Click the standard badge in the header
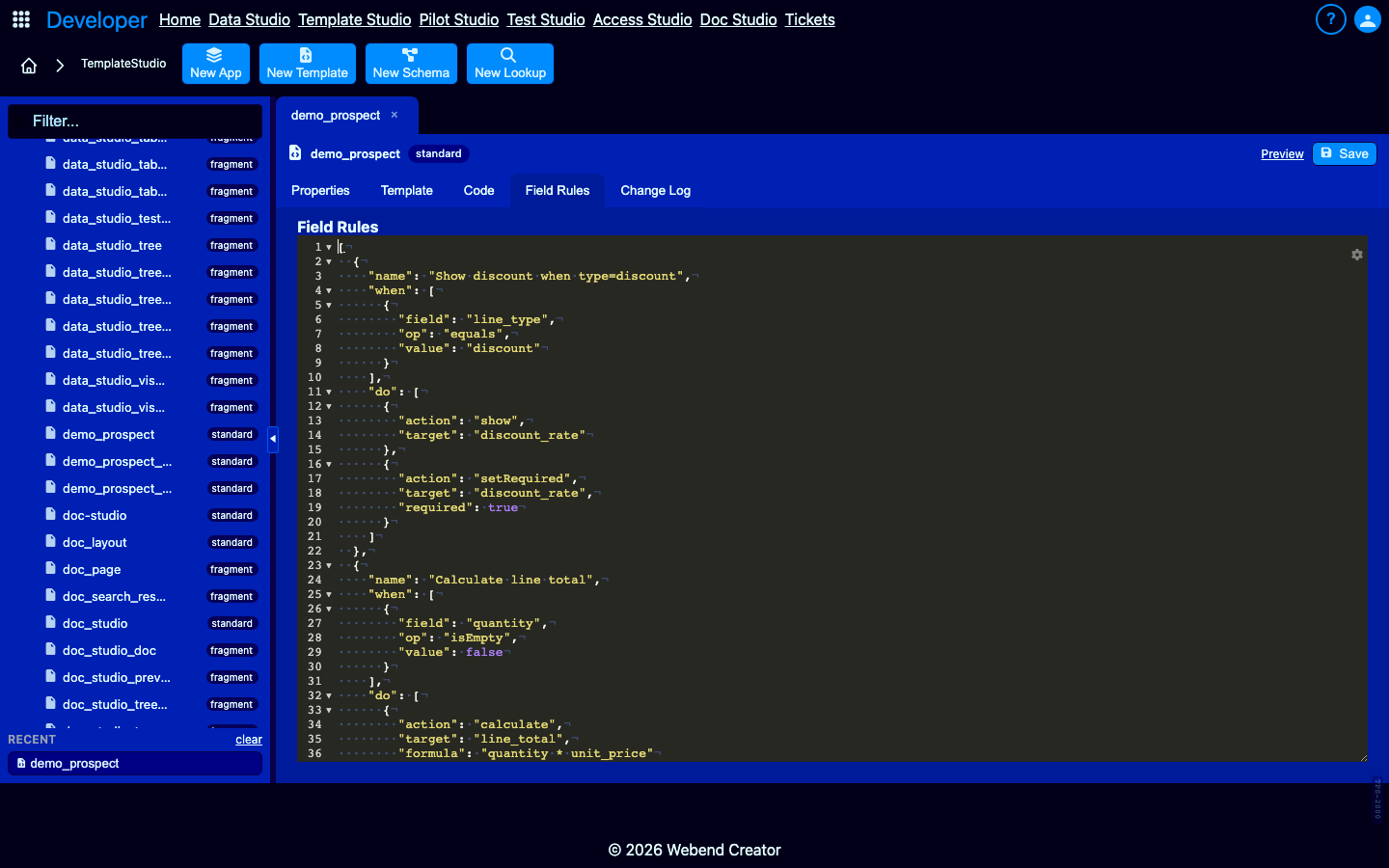Viewport: 1389px width, 868px height. (x=439, y=153)
